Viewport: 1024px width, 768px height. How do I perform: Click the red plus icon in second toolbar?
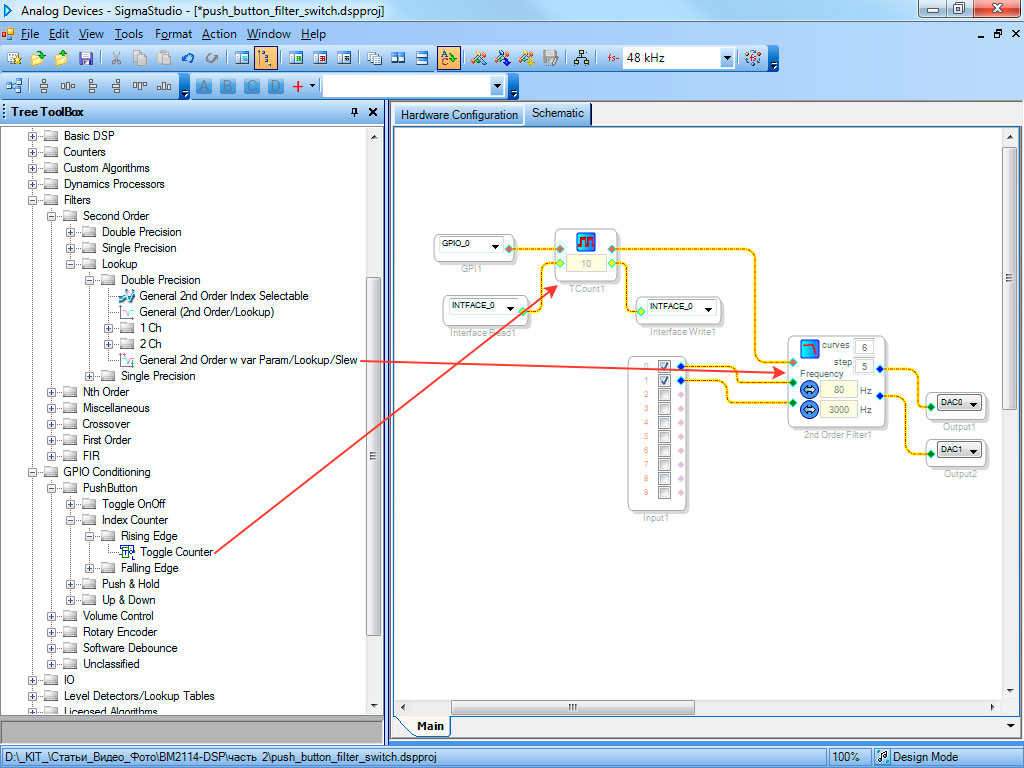(x=297, y=86)
